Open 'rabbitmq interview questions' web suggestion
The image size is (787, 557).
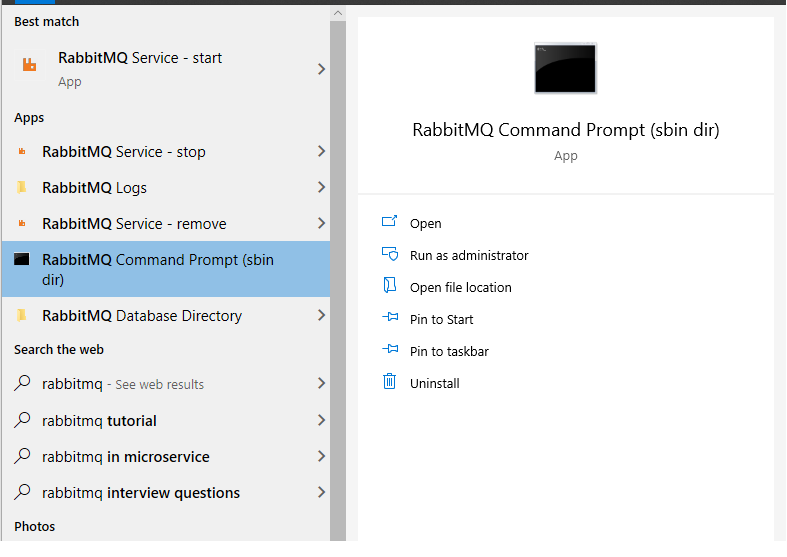point(166,492)
